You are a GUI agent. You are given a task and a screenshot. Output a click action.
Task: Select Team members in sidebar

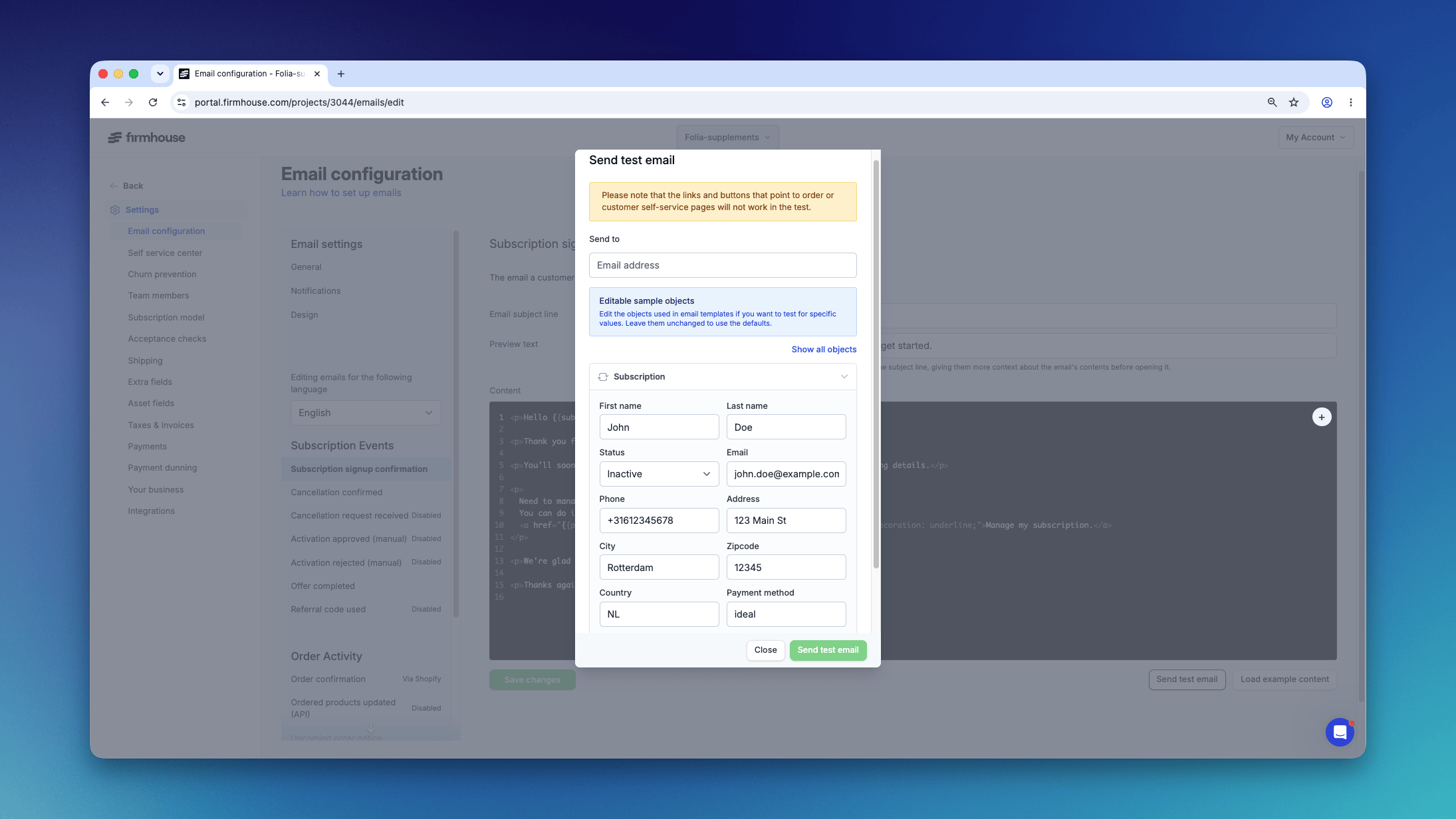pyautogui.click(x=158, y=296)
